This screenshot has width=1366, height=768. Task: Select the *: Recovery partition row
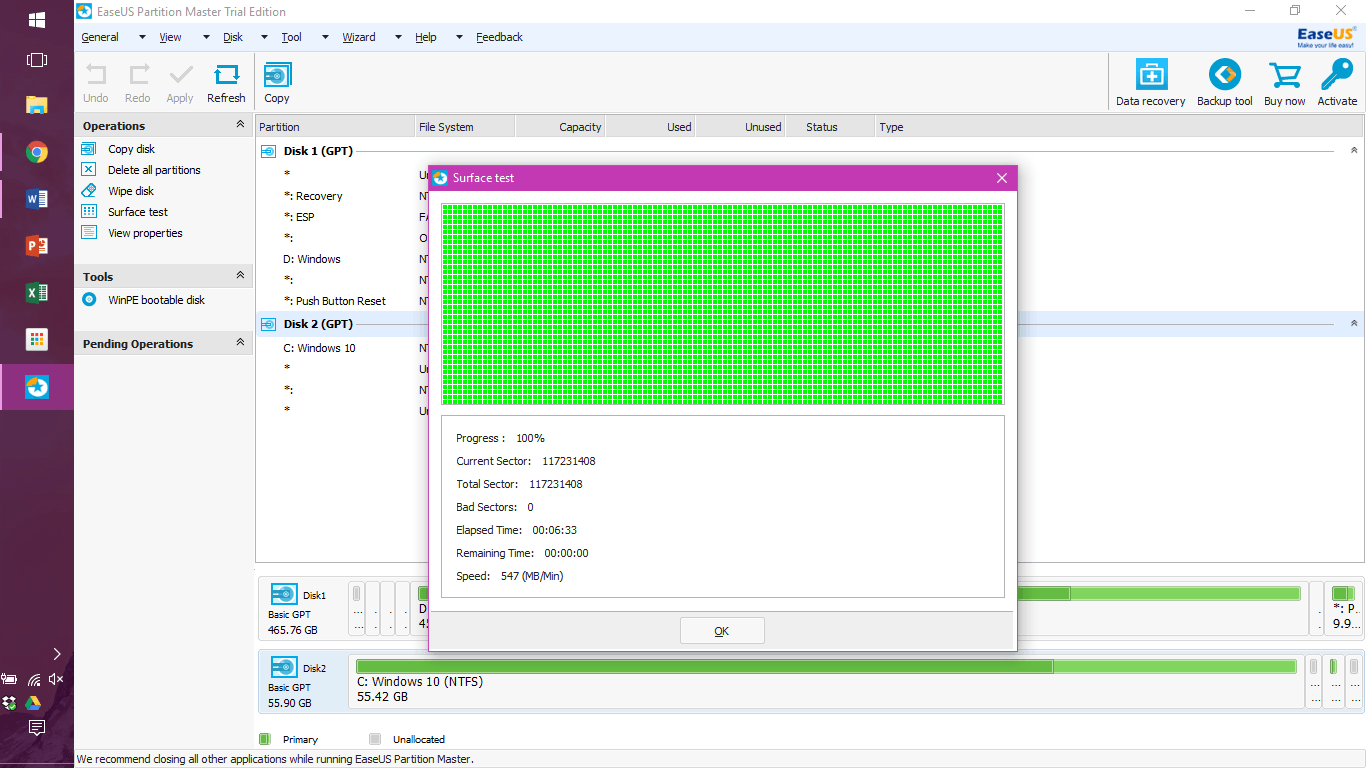tap(313, 196)
